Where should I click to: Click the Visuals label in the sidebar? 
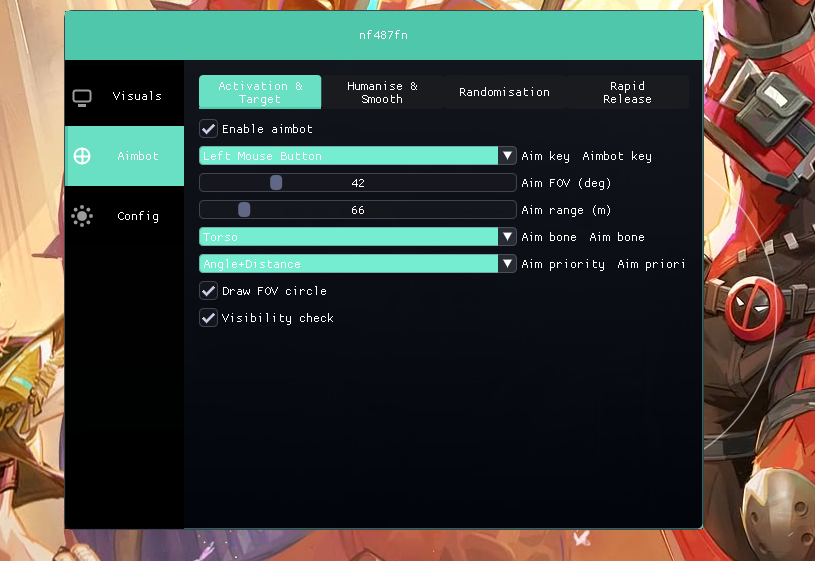pos(137,96)
